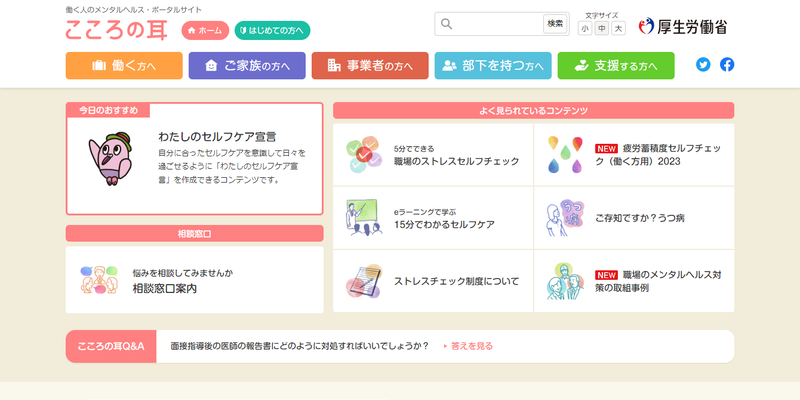The image size is (800, 400).
Task: Show the Q&A answer via 答えを見る
Action: pos(468,346)
